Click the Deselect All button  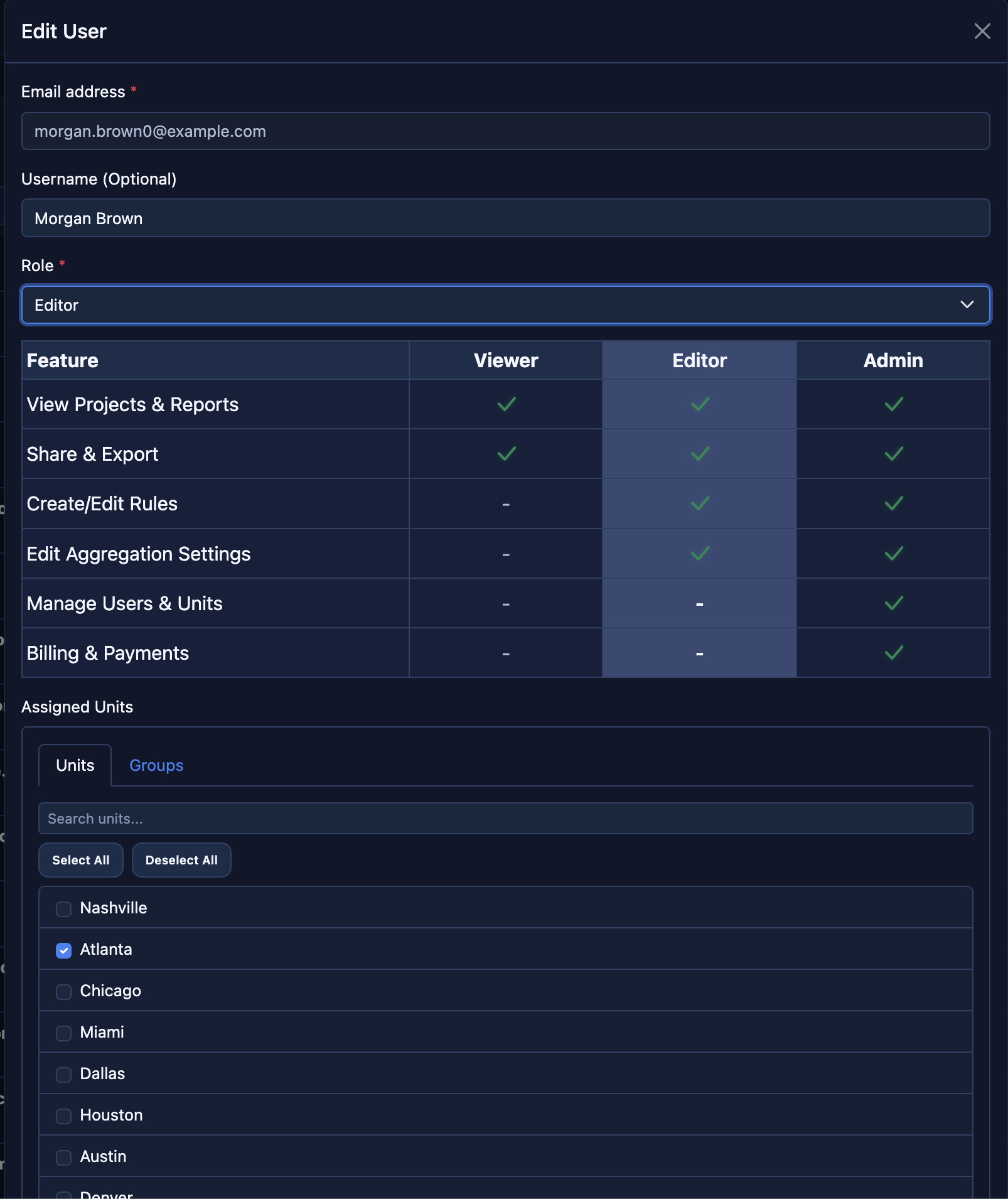click(181, 860)
